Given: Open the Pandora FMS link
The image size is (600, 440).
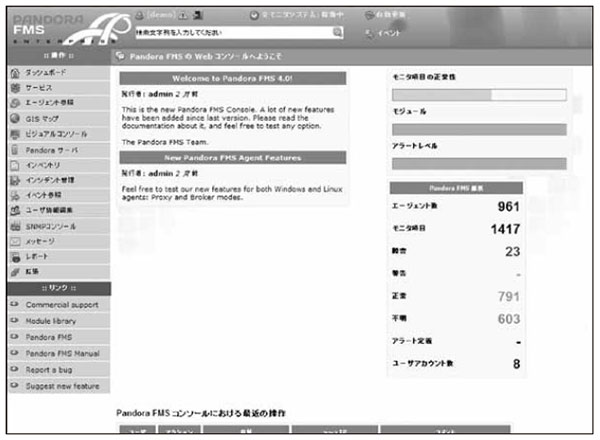Looking at the screenshot, I should pos(49,337).
